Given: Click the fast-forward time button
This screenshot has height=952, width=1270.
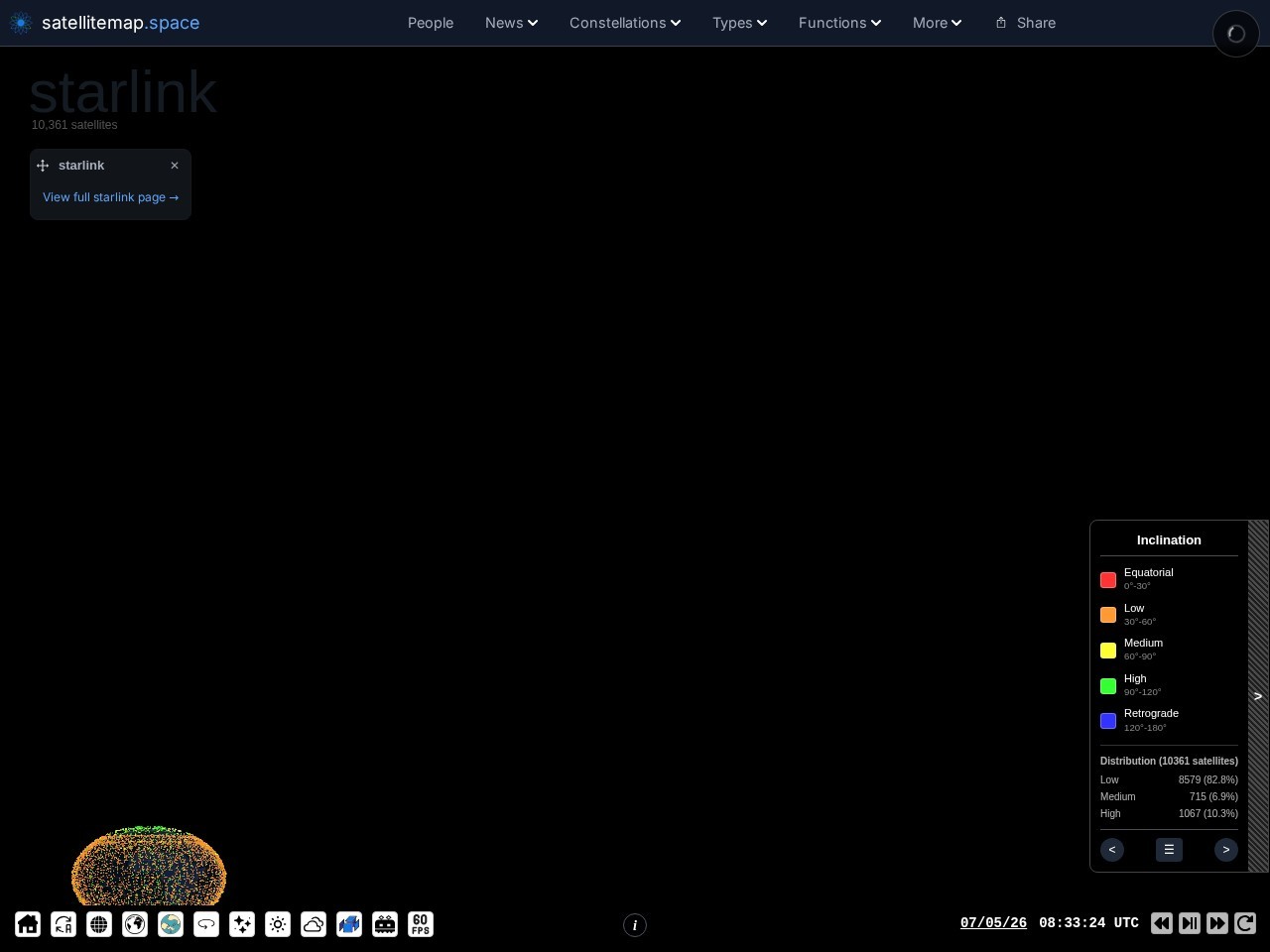Looking at the screenshot, I should (x=1217, y=923).
